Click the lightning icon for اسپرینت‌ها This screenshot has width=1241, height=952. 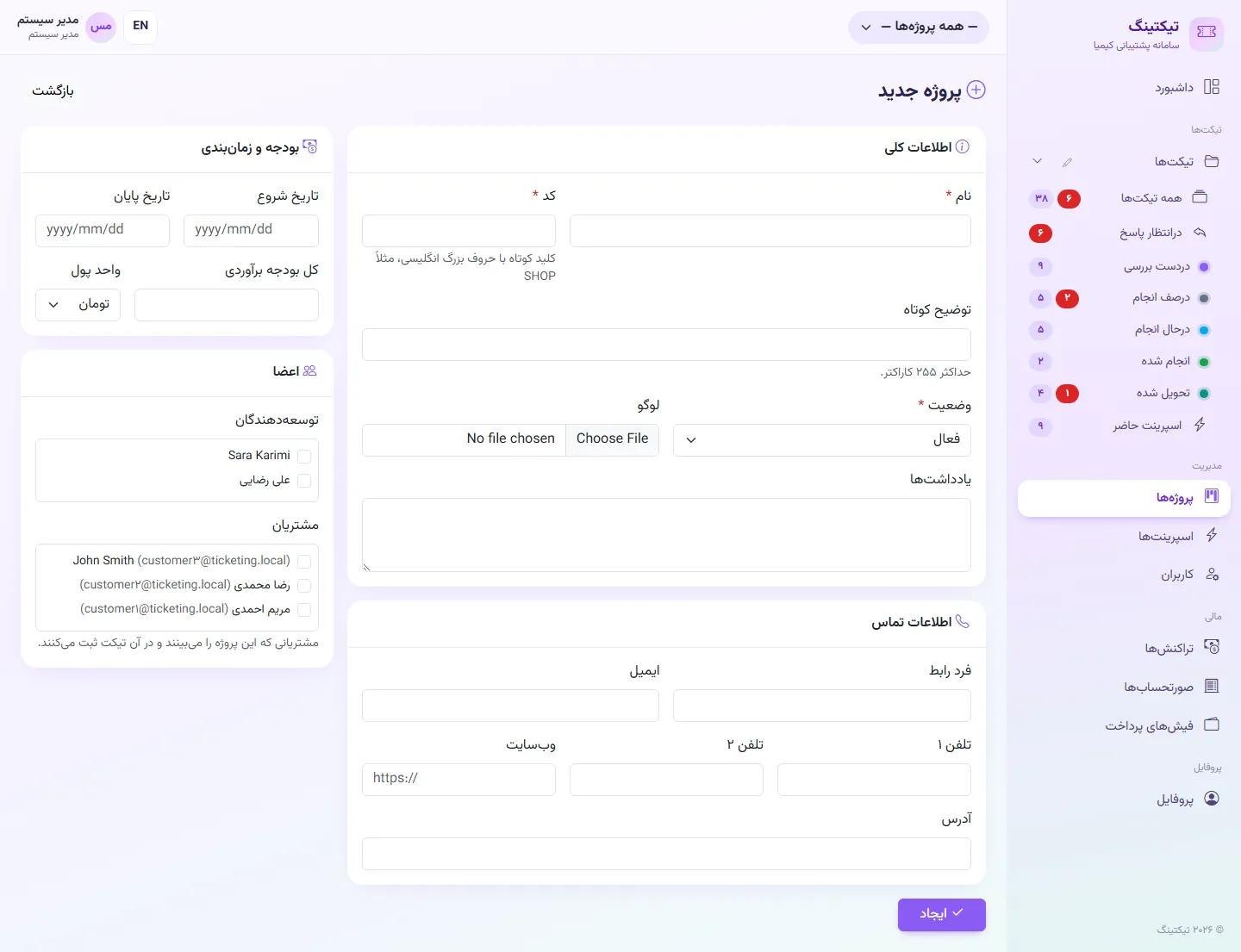[1212, 535]
